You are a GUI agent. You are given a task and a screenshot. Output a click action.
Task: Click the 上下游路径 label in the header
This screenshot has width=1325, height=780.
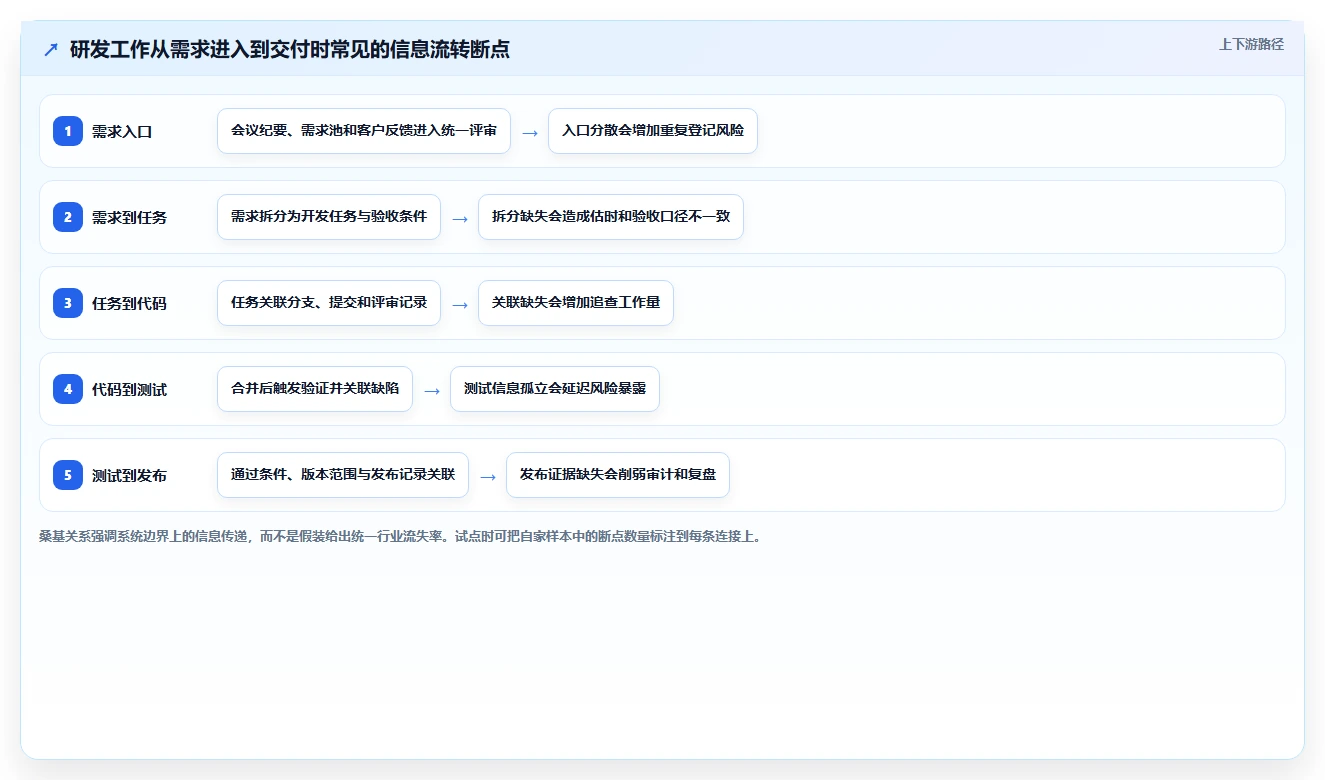(x=1251, y=44)
